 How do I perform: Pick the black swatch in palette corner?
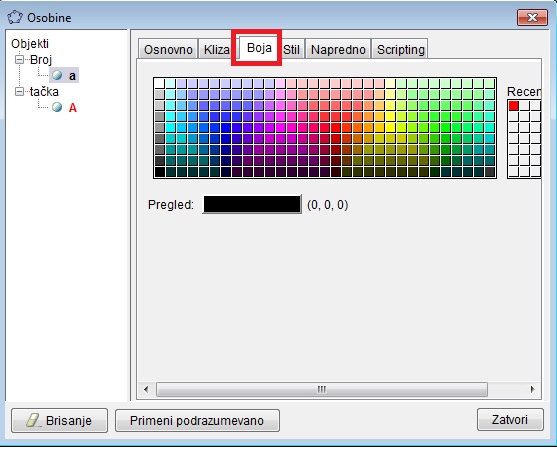click(x=160, y=172)
